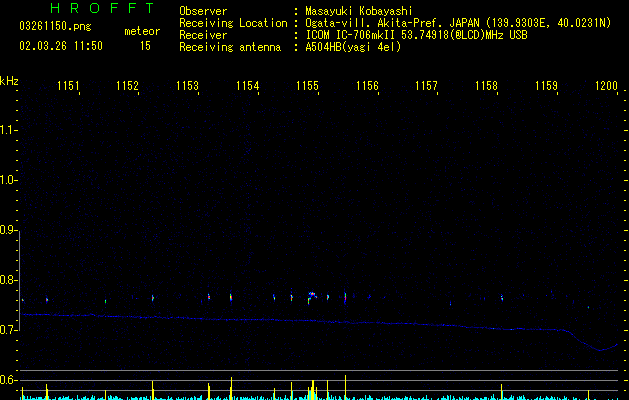Click the 1.0 kHz frequency label

click(8, 180)
